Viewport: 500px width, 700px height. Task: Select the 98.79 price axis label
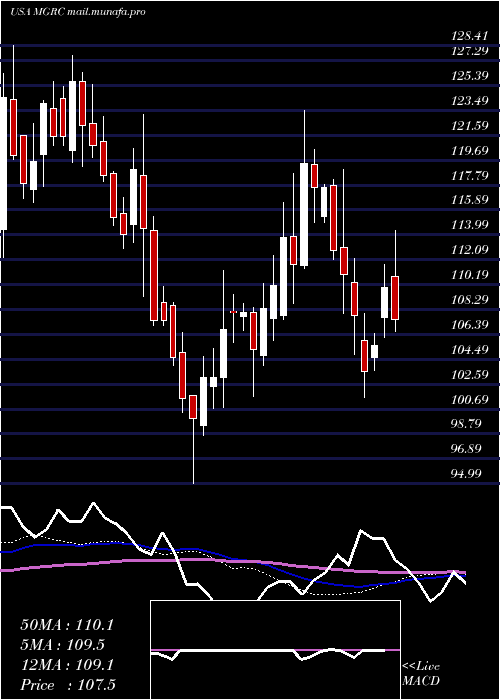click(x=468, y=424)
